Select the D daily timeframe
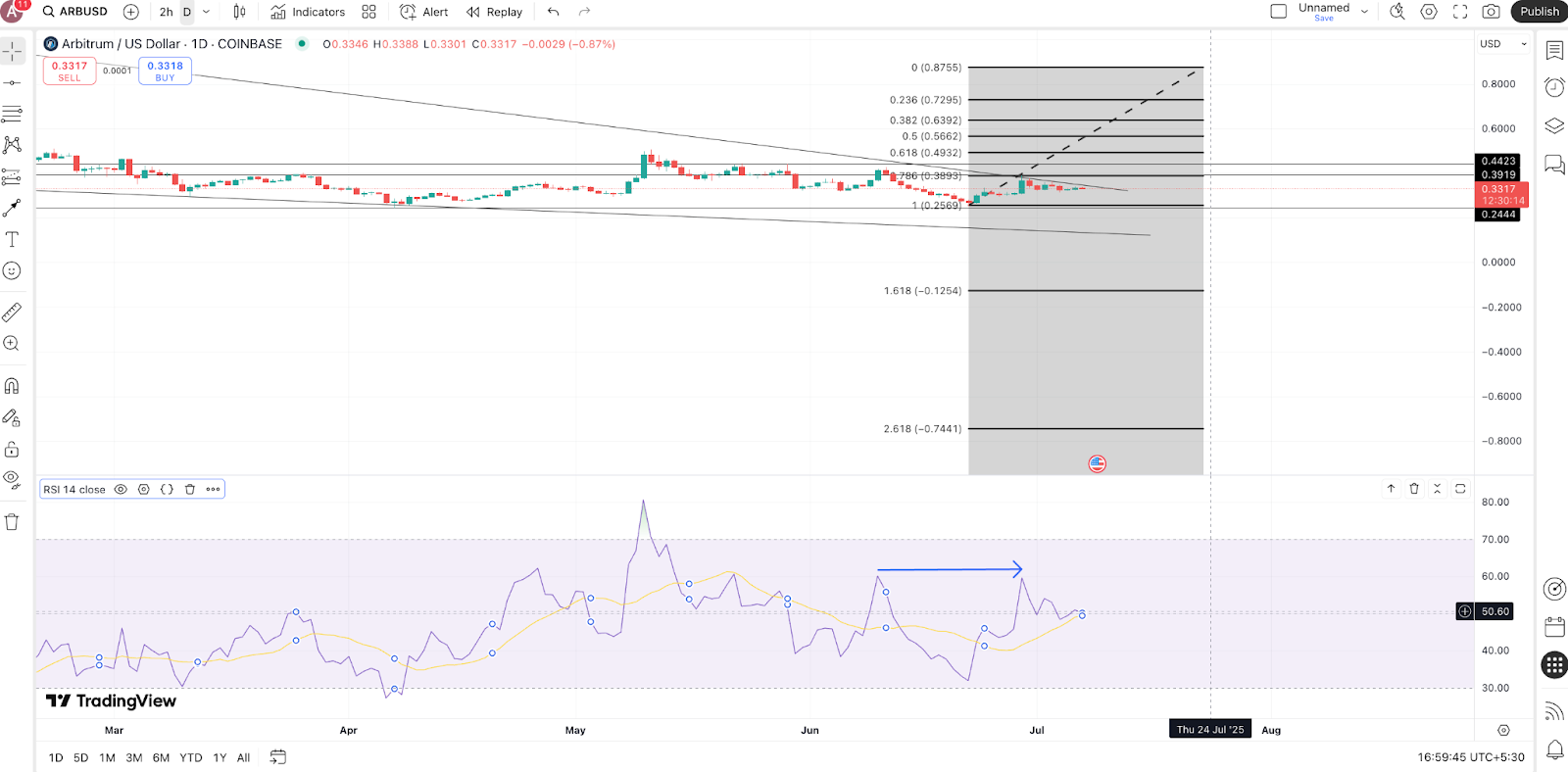Viewport: 1568px width, 772px height. pyautogui.click(x=187, y=12)
